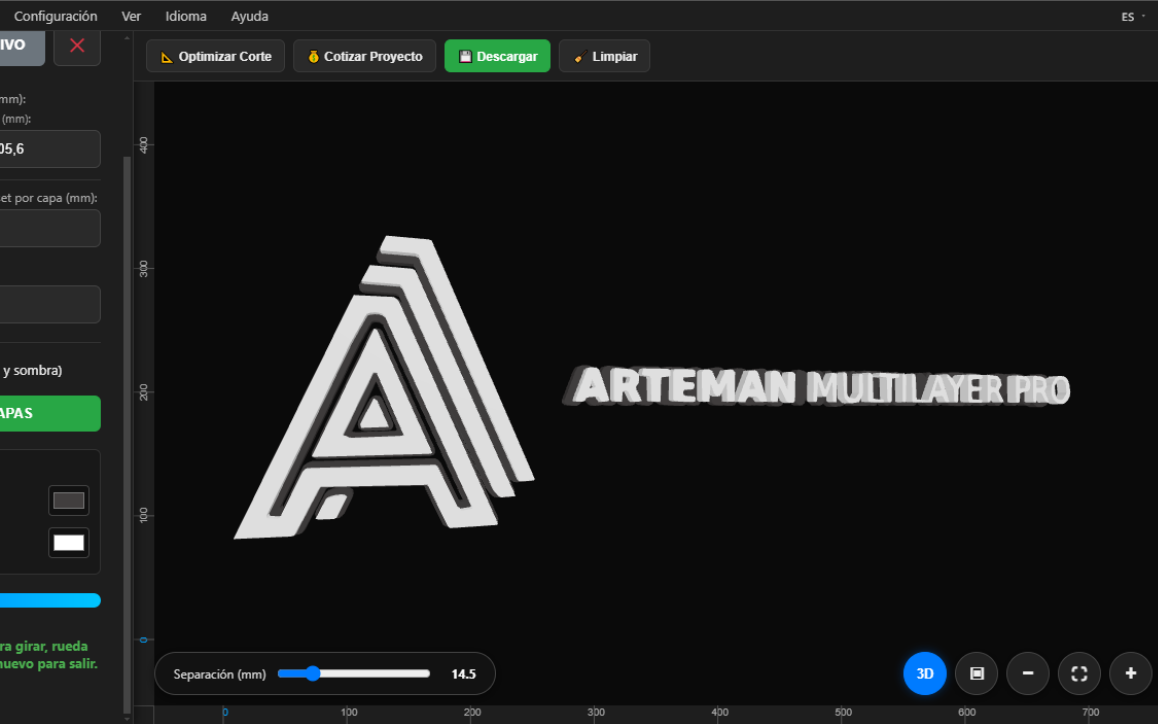Viewport: 1158px width, 724px height.
Task: Open the ES language dropdown
Action: point(1133,16)
